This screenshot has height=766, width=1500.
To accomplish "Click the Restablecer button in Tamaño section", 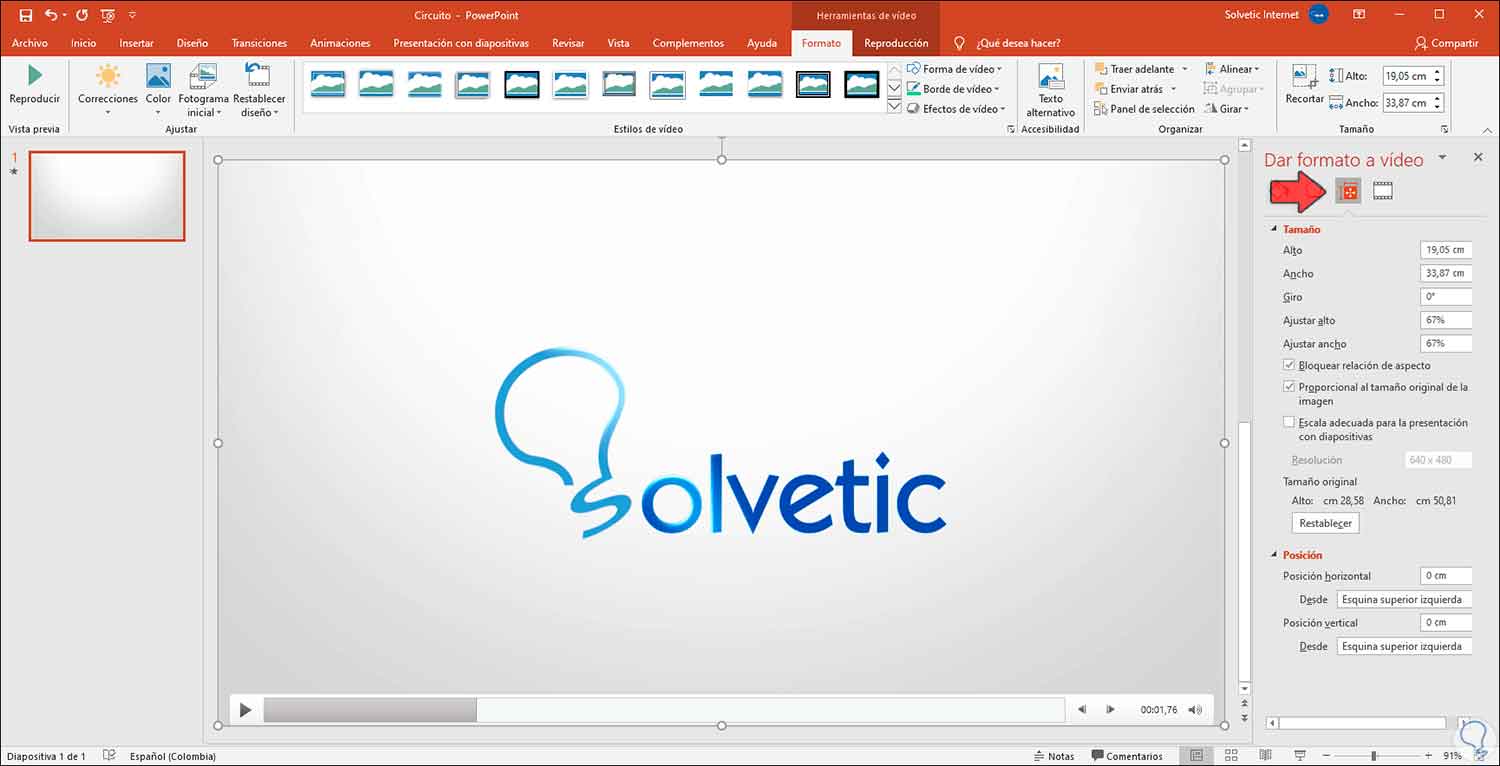I will [x=1325, y=523].
